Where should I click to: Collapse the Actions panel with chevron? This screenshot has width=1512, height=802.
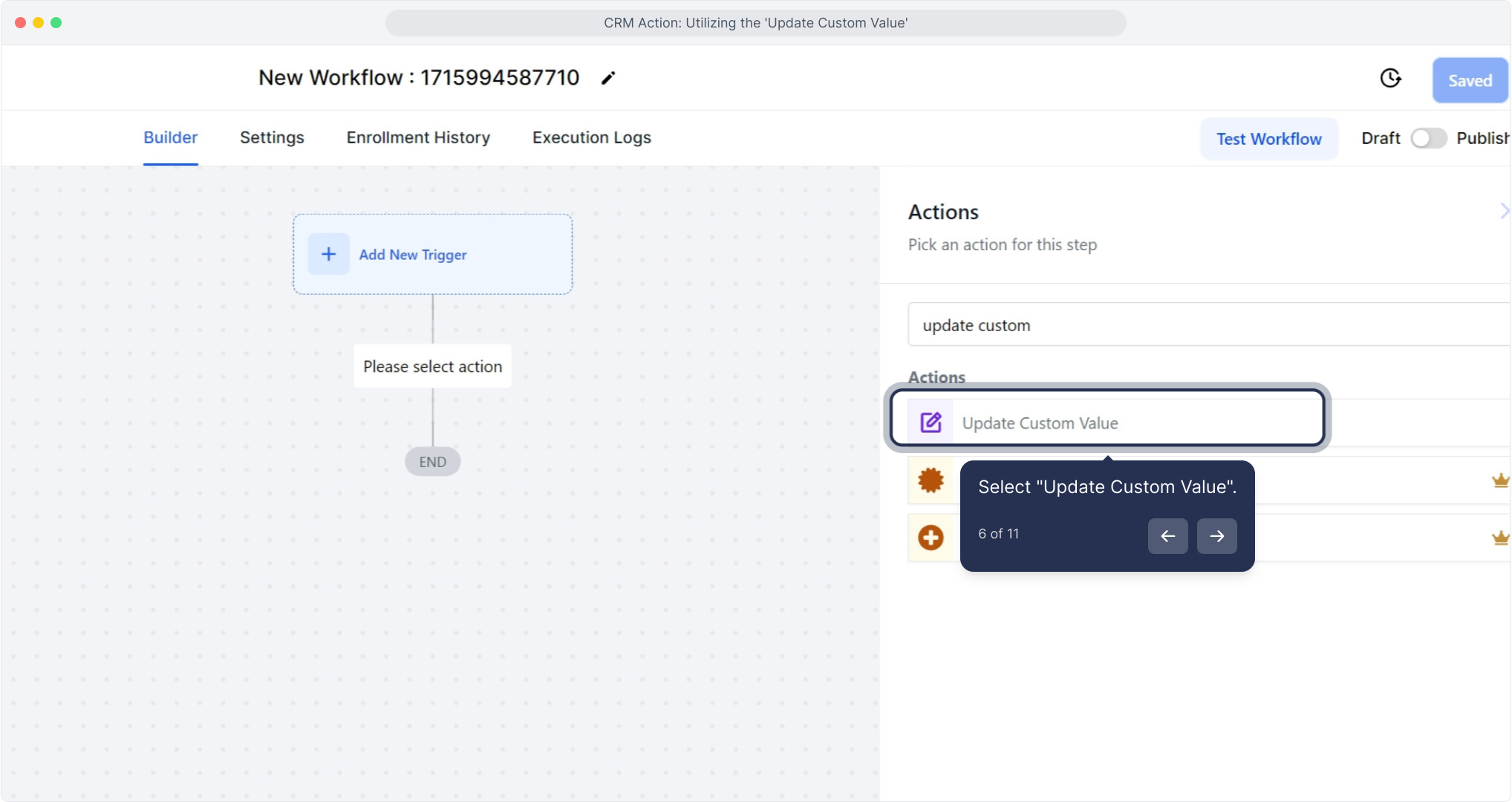click(1503, 211)
